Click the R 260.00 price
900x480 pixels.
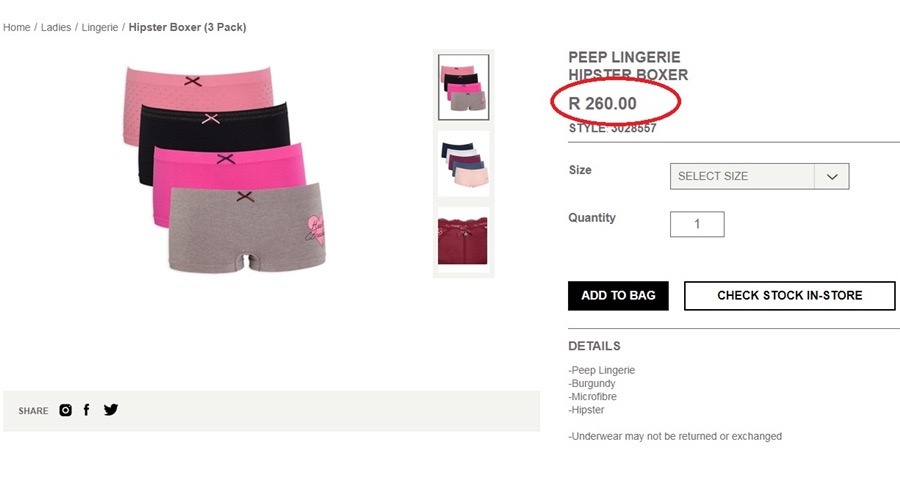point(603,103)
